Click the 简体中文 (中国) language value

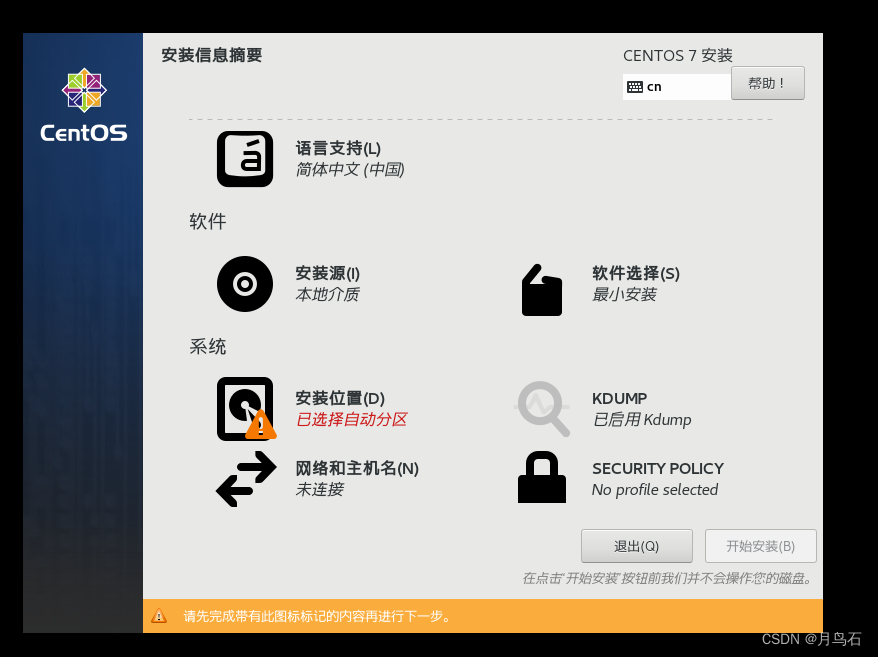[350, 170]
